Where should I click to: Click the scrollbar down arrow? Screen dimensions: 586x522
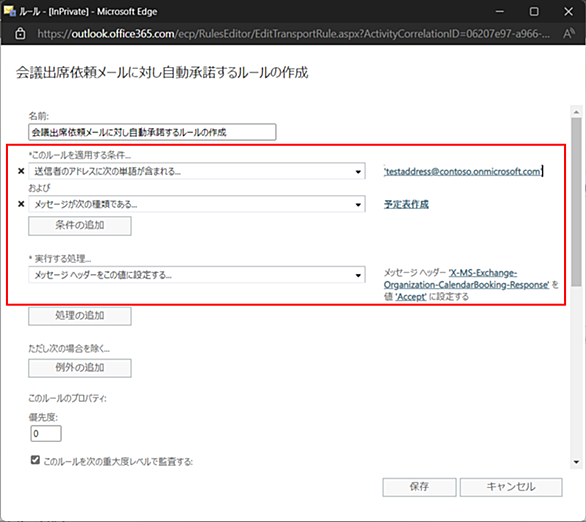tap(576, 462)
